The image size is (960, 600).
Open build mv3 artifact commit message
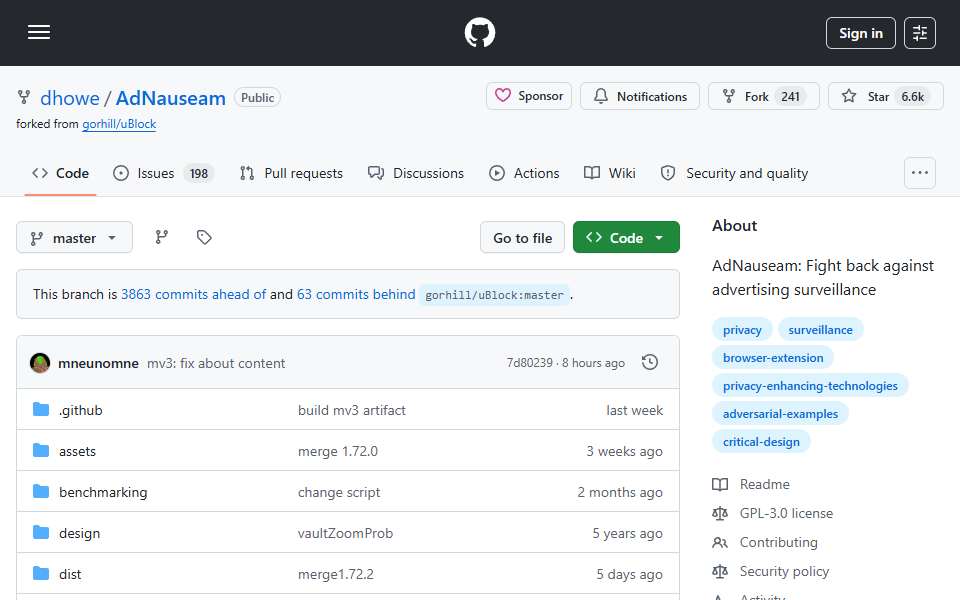click(351, 410)
